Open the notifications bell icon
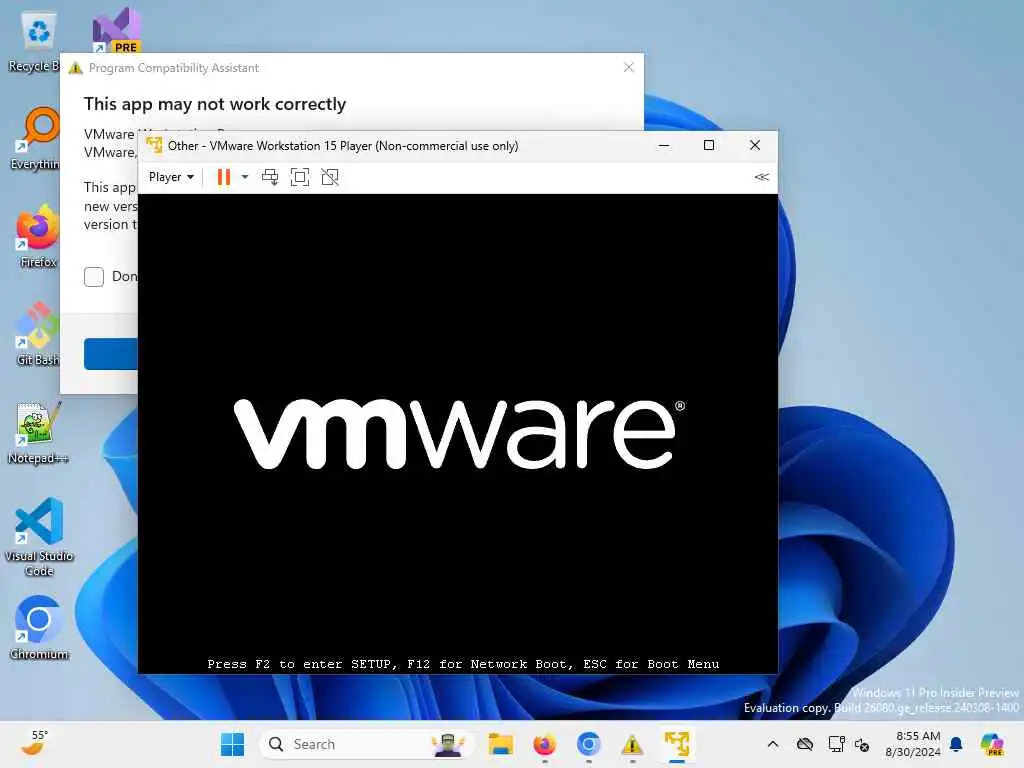 coord(956,744)
